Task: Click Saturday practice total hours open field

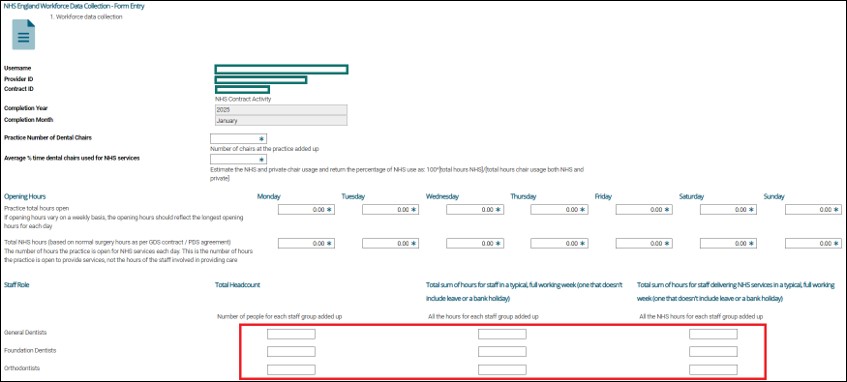Action: tap(728, 210)
